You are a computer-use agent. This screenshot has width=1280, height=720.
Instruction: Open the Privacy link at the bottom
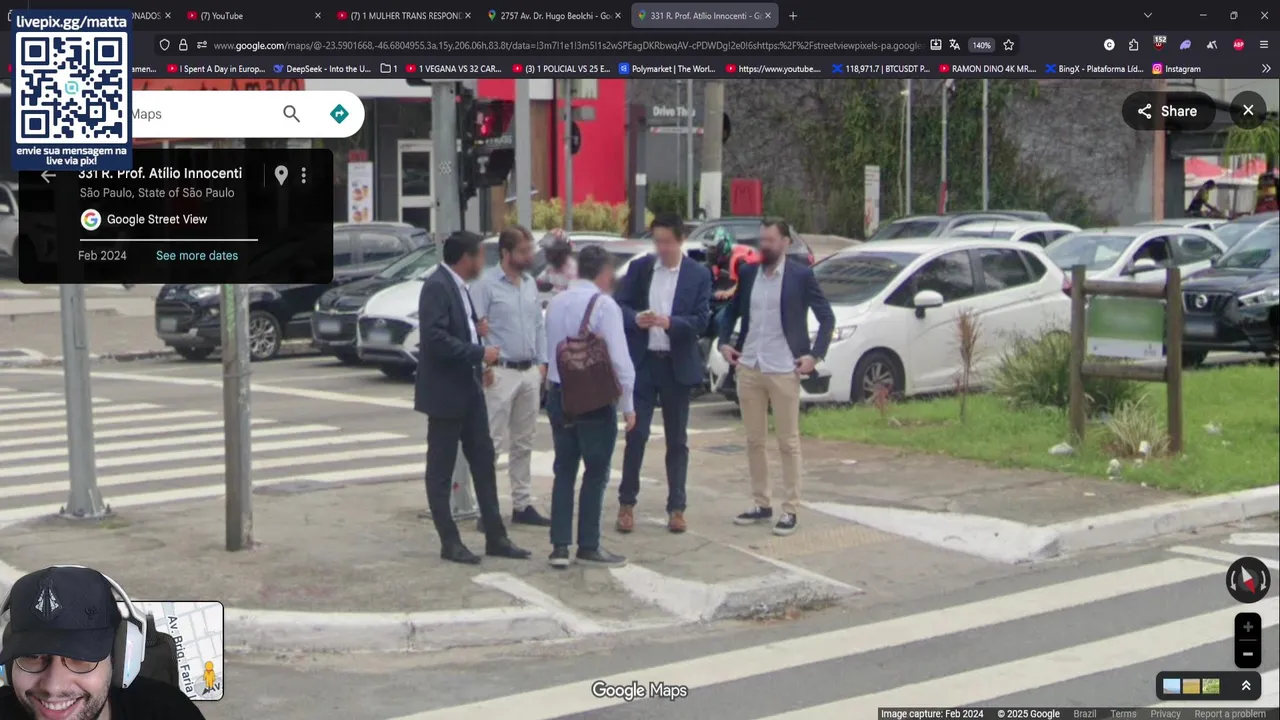click(x=1165, y=714)
